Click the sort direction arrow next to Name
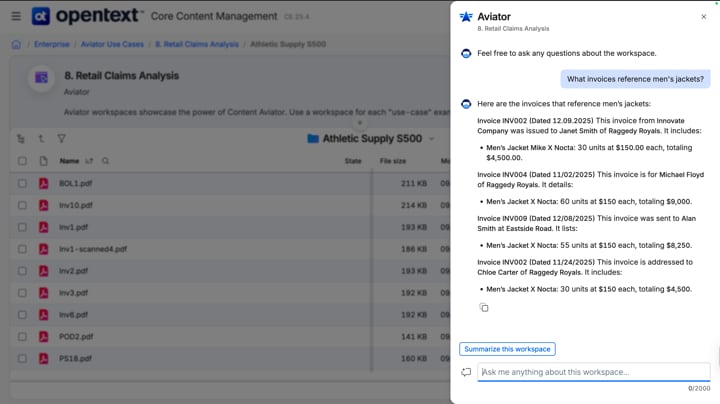The width and height of the screenshot is (720, 404). 89,161
